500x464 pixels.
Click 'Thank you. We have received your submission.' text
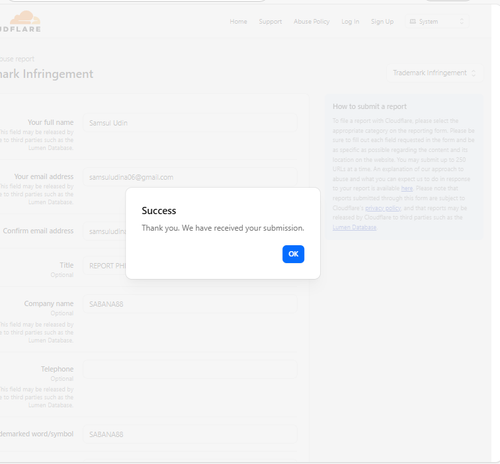coord(223,228)
